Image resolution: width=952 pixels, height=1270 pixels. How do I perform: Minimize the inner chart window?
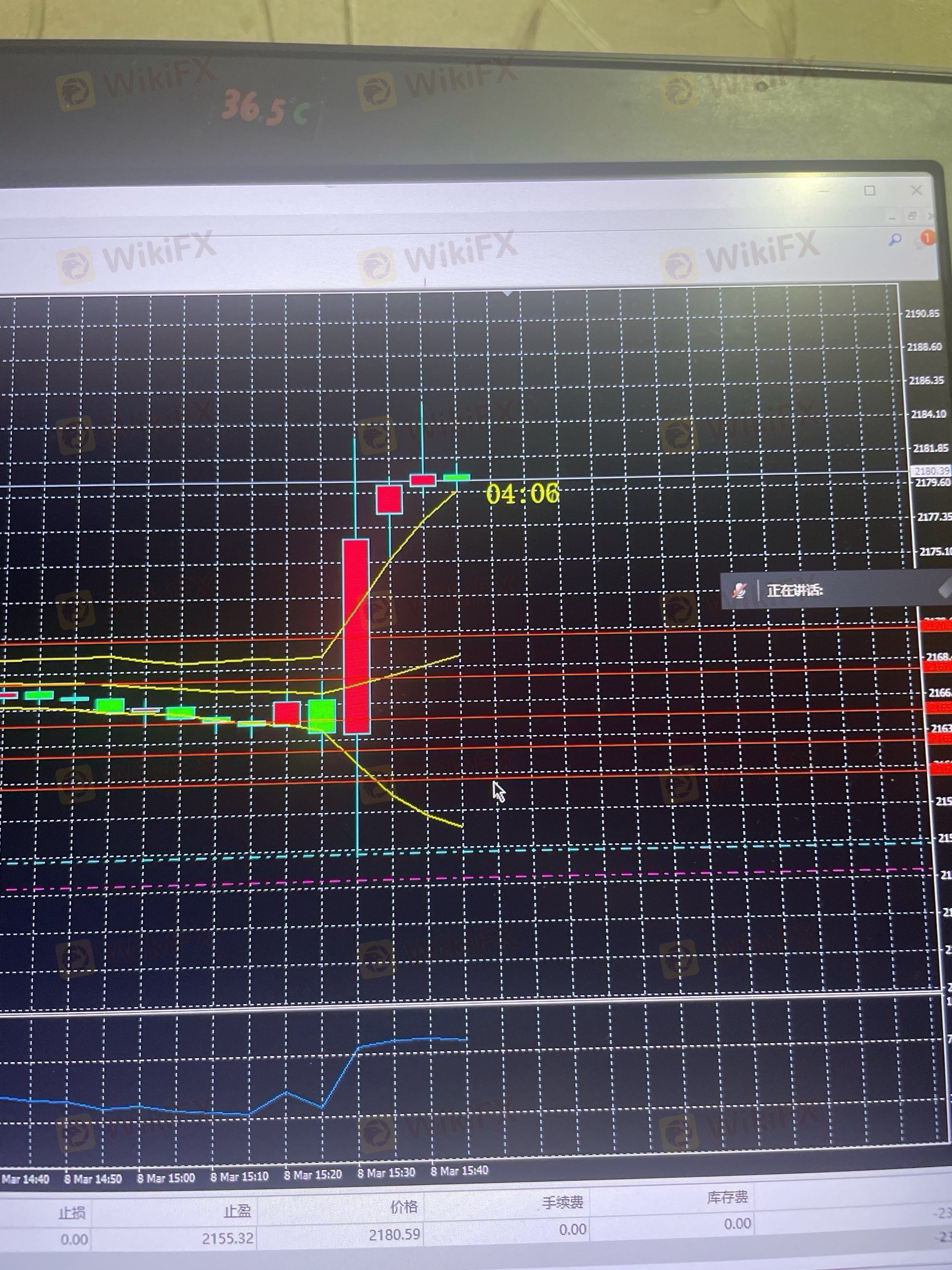[891, 218]
